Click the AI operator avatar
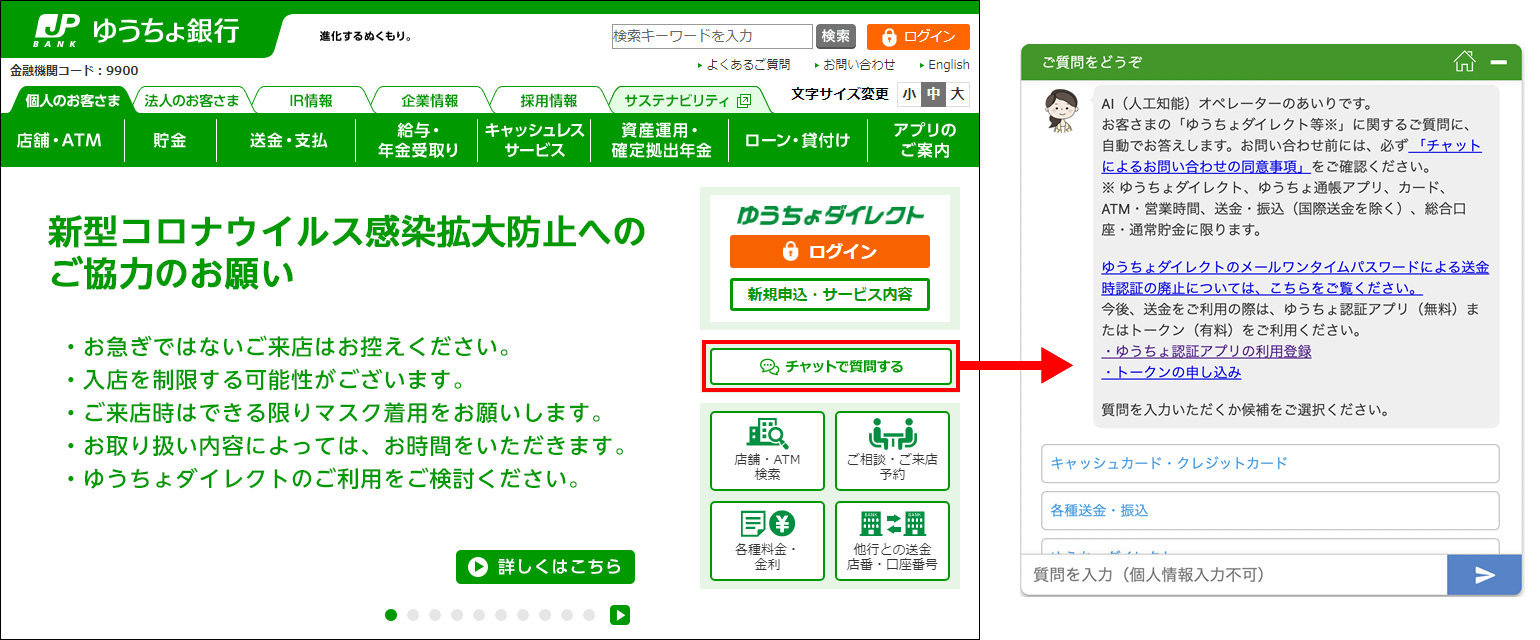The image size is (1540, 640). coord(1061,110)
